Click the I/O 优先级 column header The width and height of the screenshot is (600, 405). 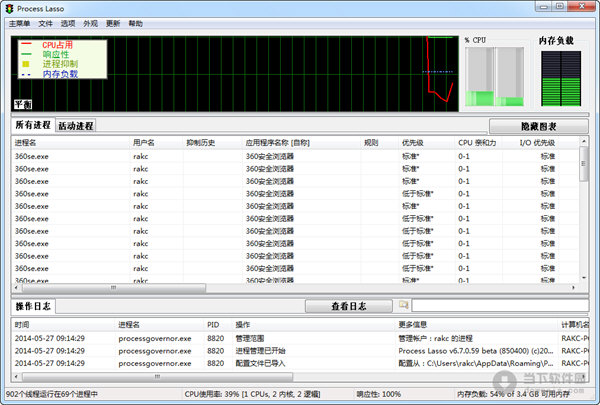(x=530, y=143)
